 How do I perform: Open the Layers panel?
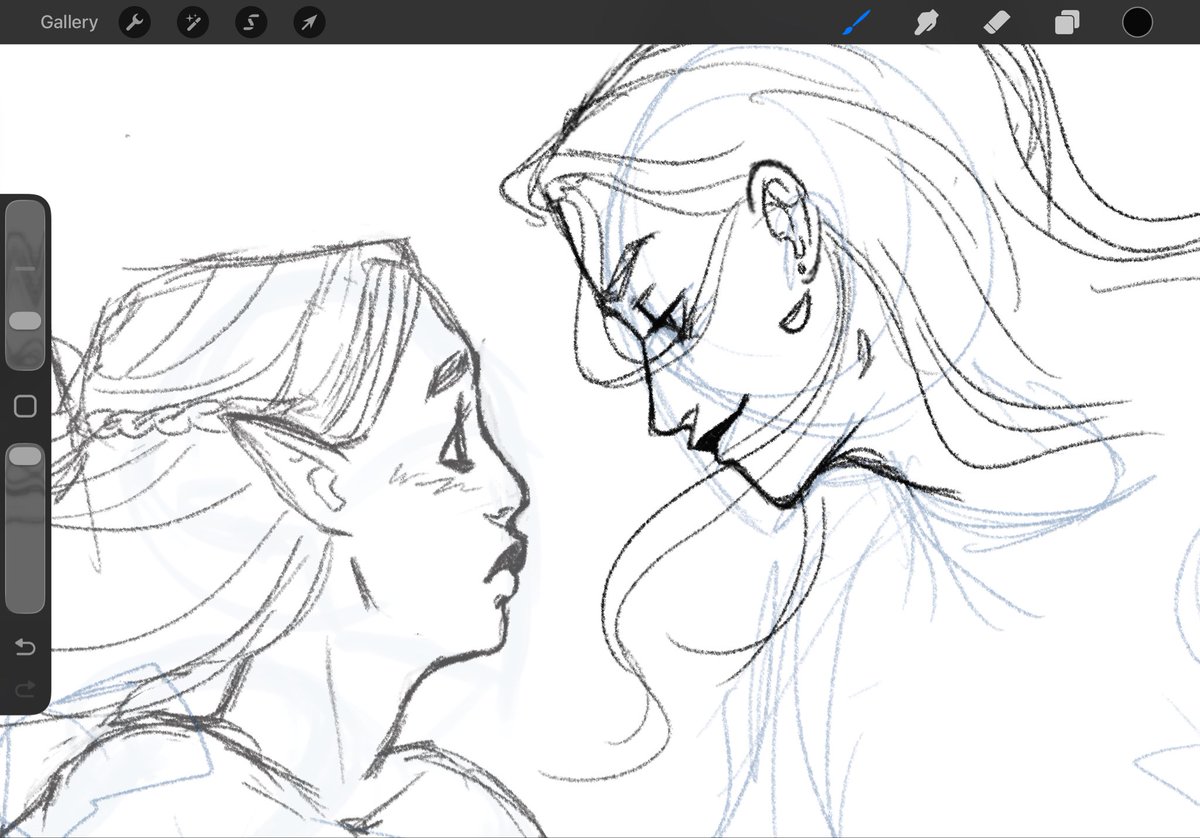pyautogui.click(x=1067, y=22)
